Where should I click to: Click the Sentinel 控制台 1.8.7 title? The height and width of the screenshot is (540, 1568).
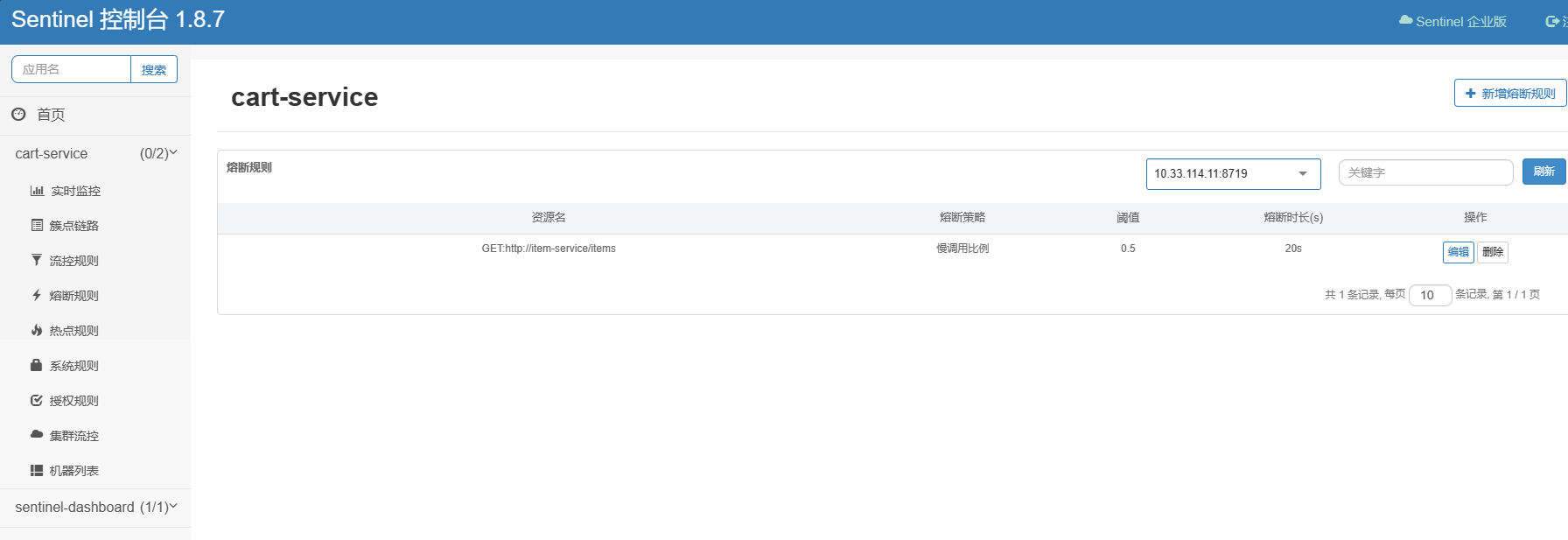point(118,19)
